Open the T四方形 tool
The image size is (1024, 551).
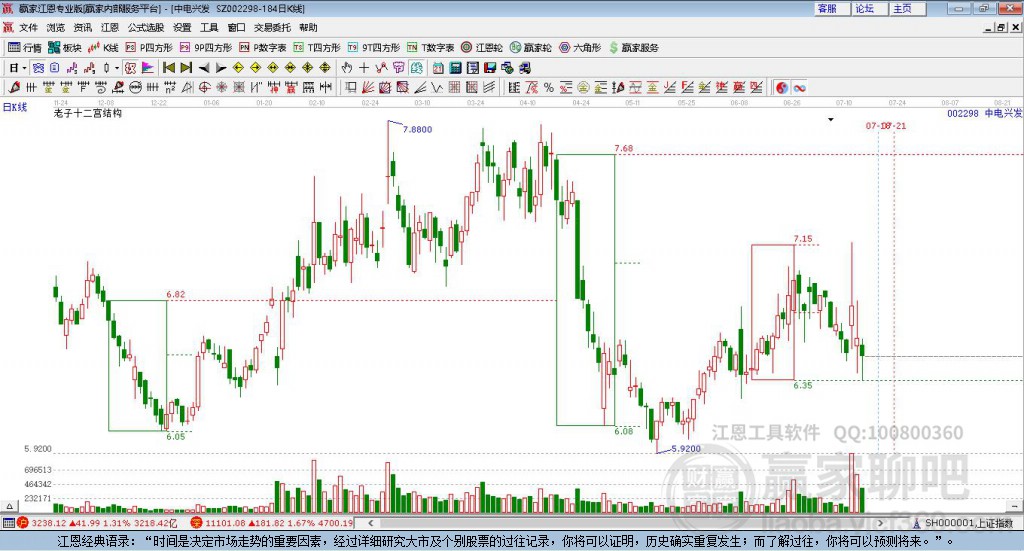pyautogui.click(x=317, y=48)
